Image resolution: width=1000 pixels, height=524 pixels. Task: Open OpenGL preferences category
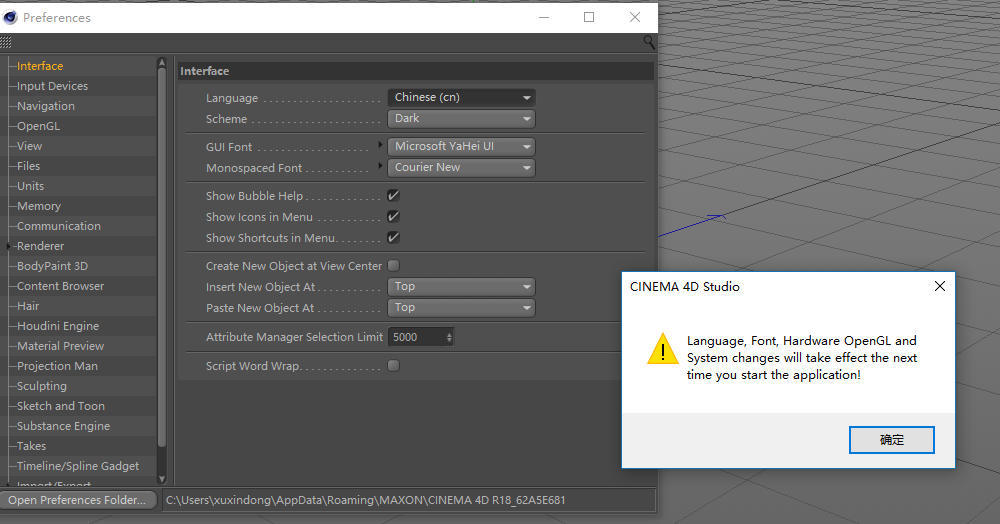point(38,126)
